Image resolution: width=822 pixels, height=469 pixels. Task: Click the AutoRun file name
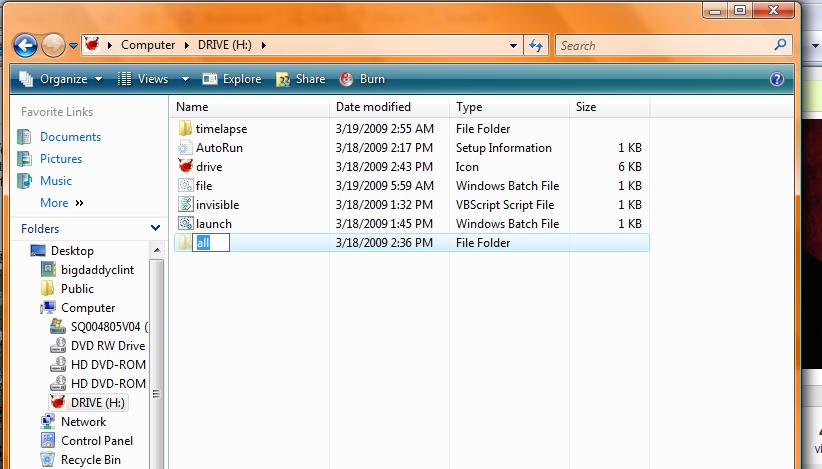click(219, 148)
